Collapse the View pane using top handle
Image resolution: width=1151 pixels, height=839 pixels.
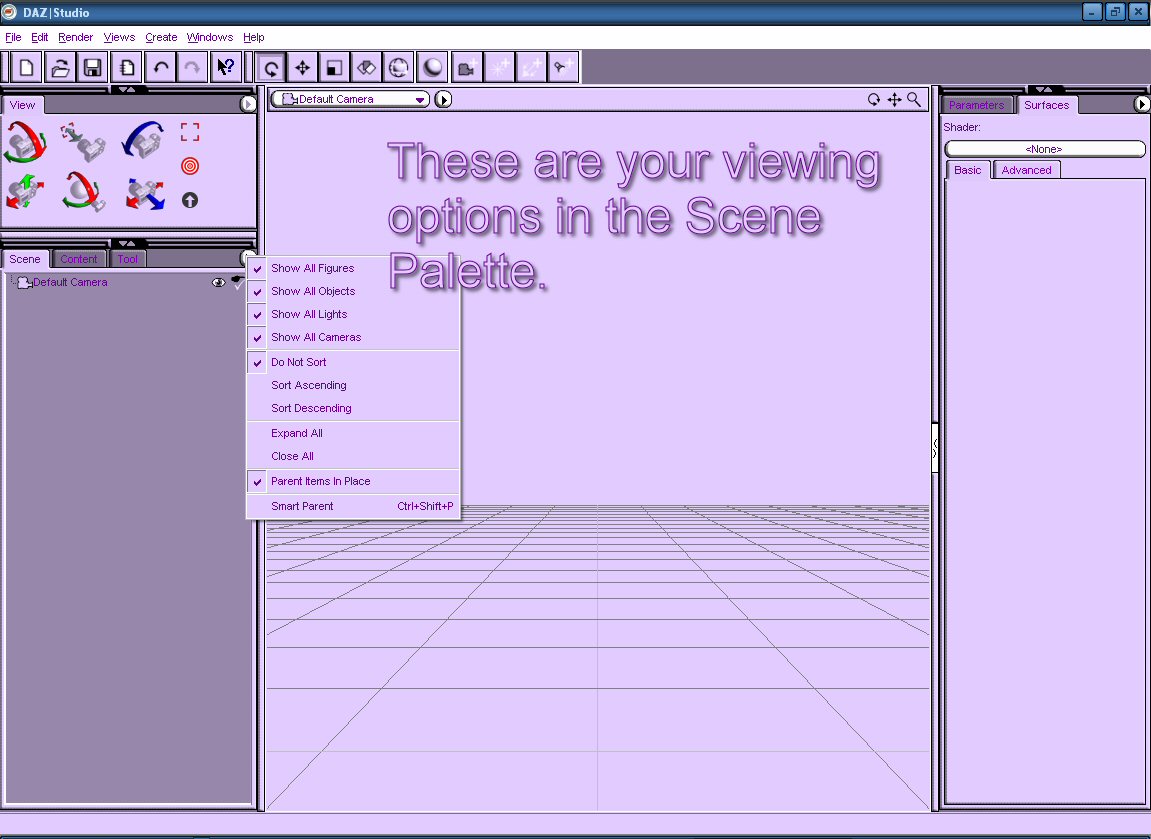127,90
